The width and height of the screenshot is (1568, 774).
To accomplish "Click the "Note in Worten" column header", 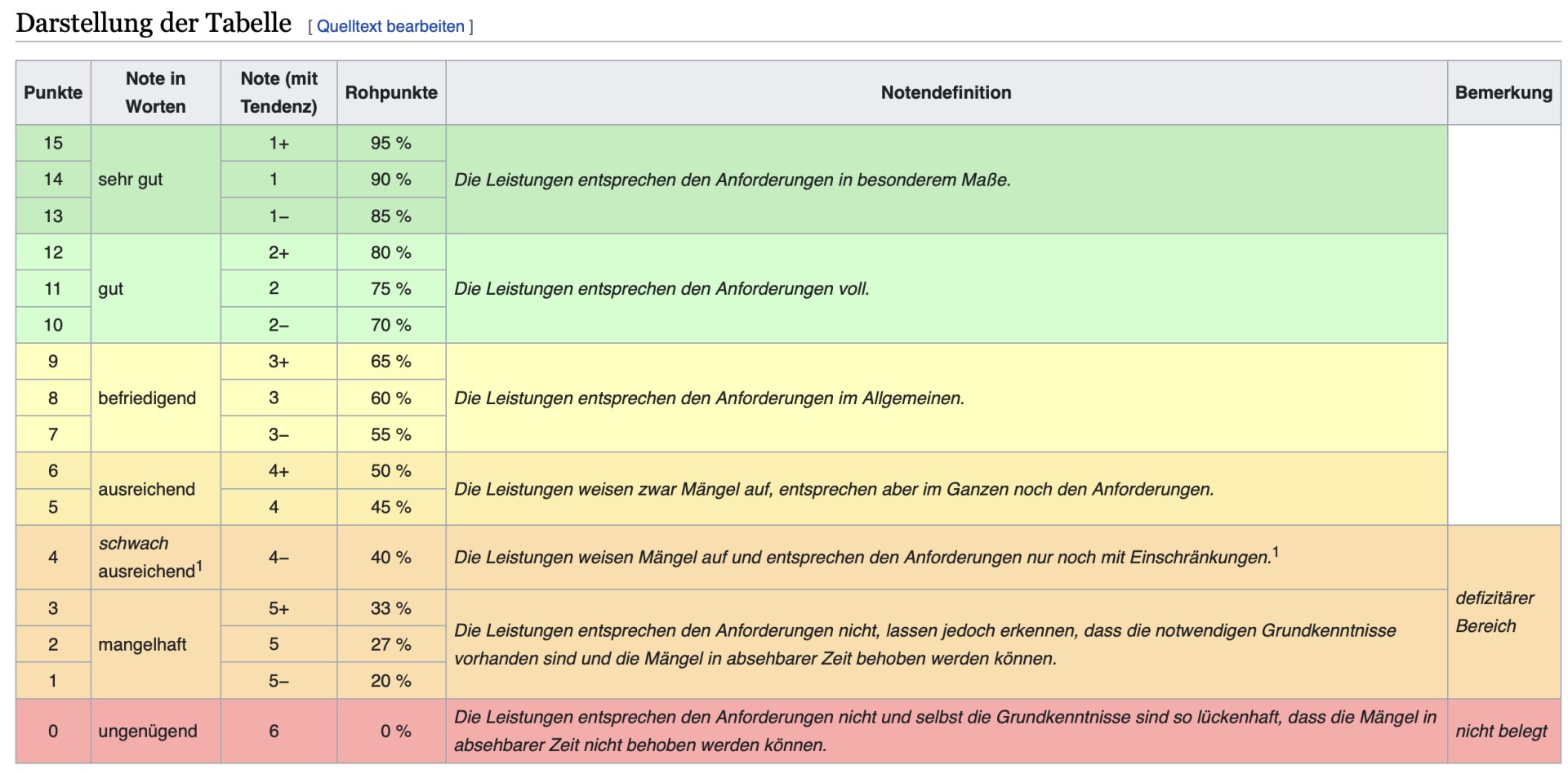I will 155,92.
